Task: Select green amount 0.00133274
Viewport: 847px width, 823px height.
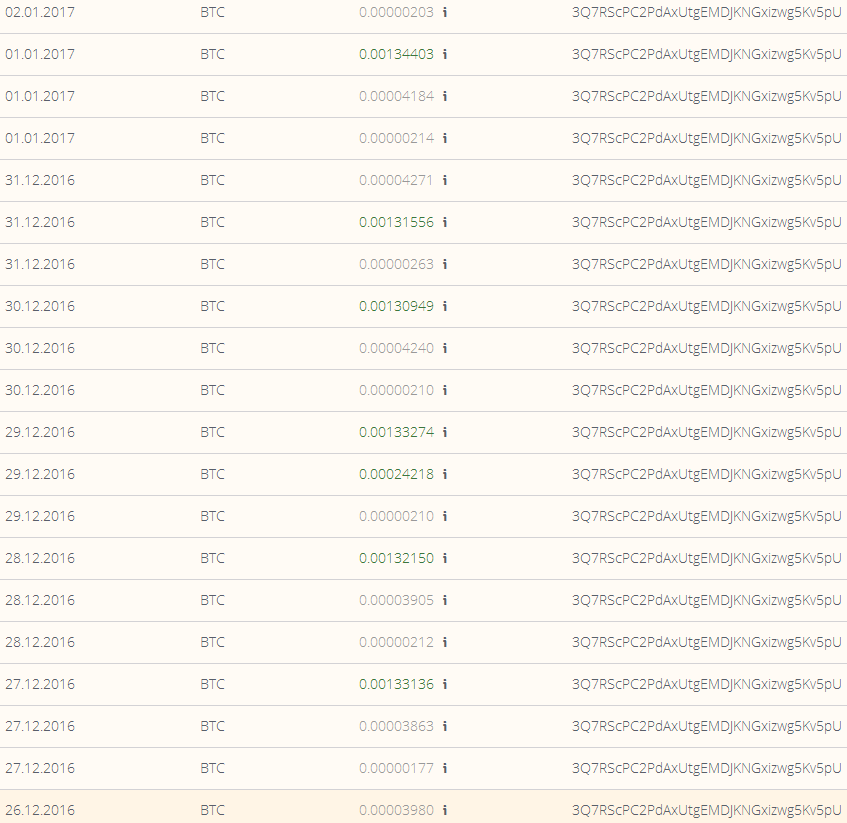Action: (x=396, y=432)
